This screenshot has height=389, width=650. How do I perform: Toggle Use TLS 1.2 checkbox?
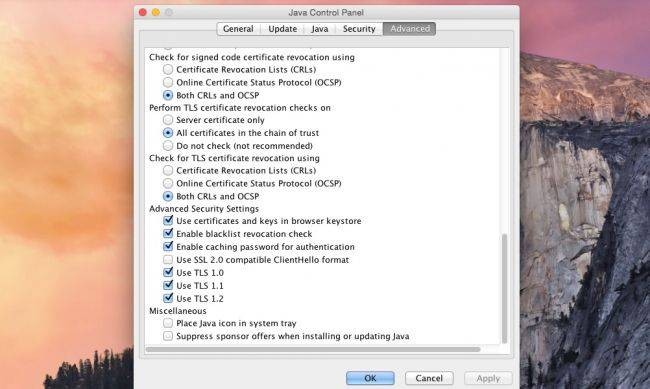168,298
